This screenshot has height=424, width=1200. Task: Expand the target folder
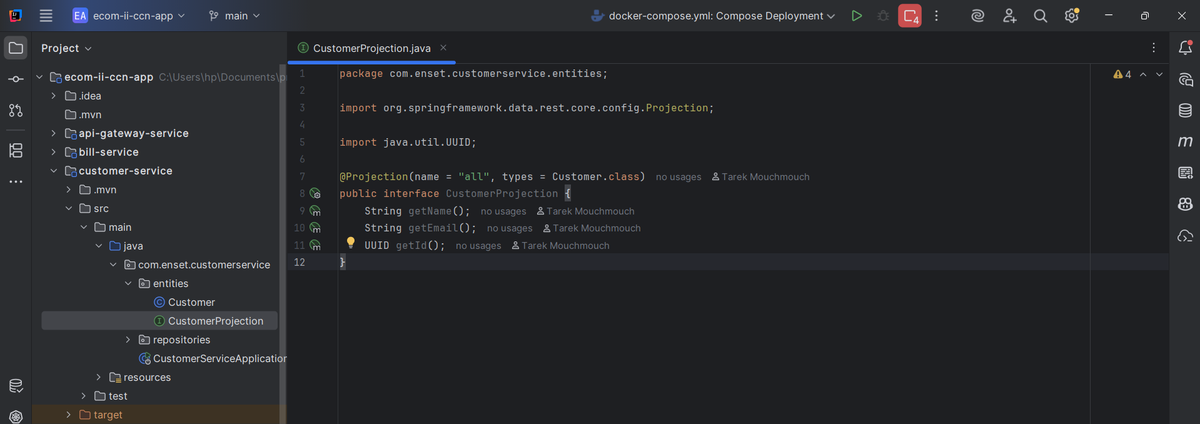point(68,415)
